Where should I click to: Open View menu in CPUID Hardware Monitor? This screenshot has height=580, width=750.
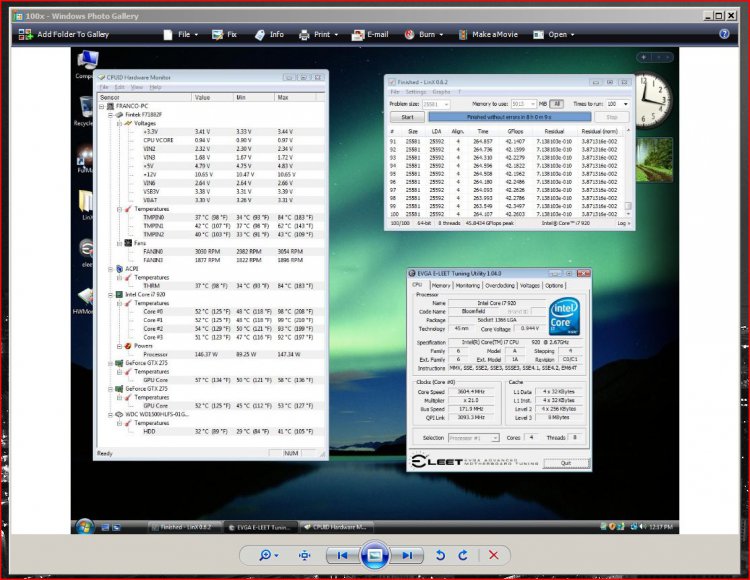coord(137,87)
